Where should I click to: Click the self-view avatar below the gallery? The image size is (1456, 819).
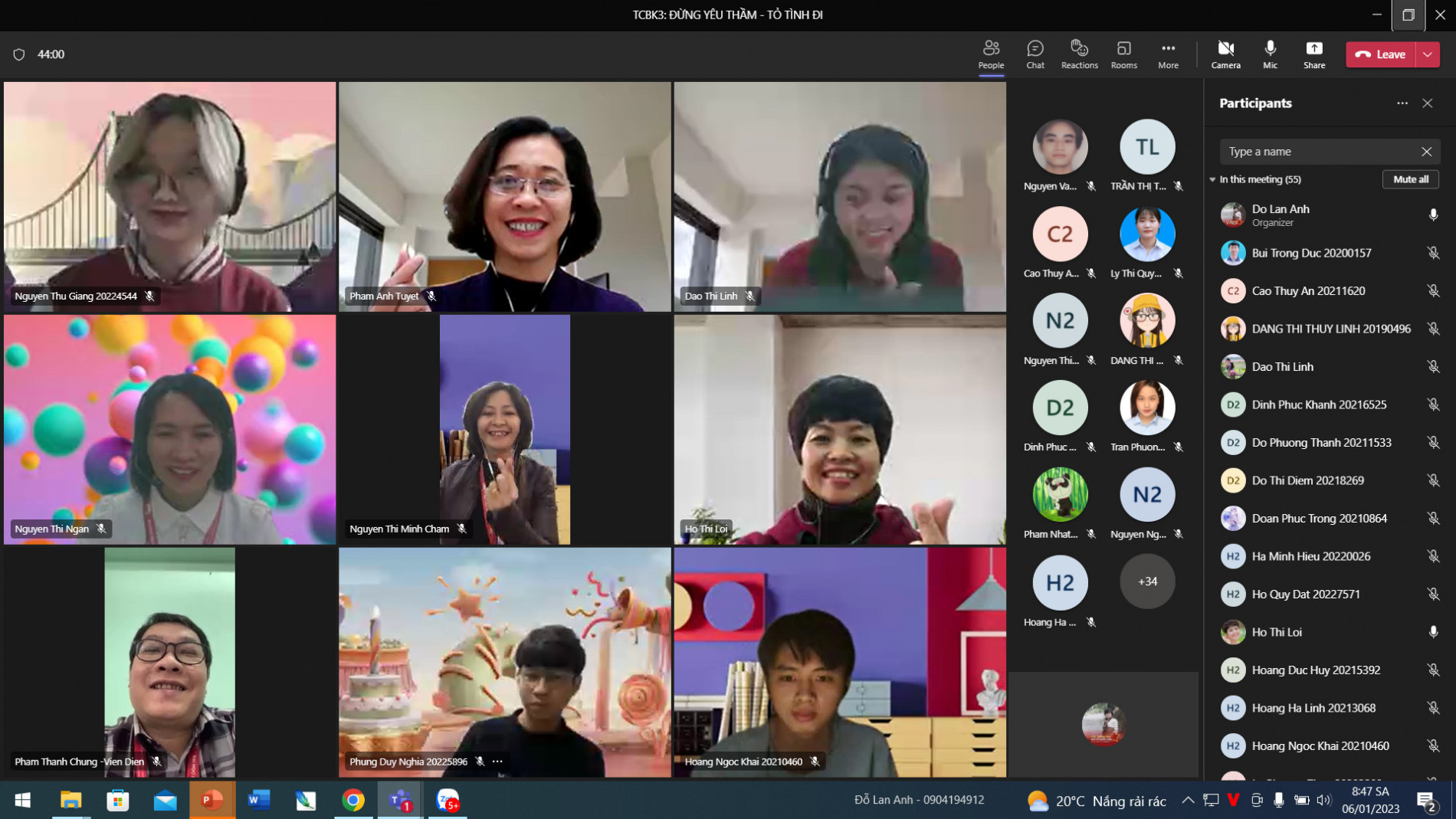(1103, 723)
